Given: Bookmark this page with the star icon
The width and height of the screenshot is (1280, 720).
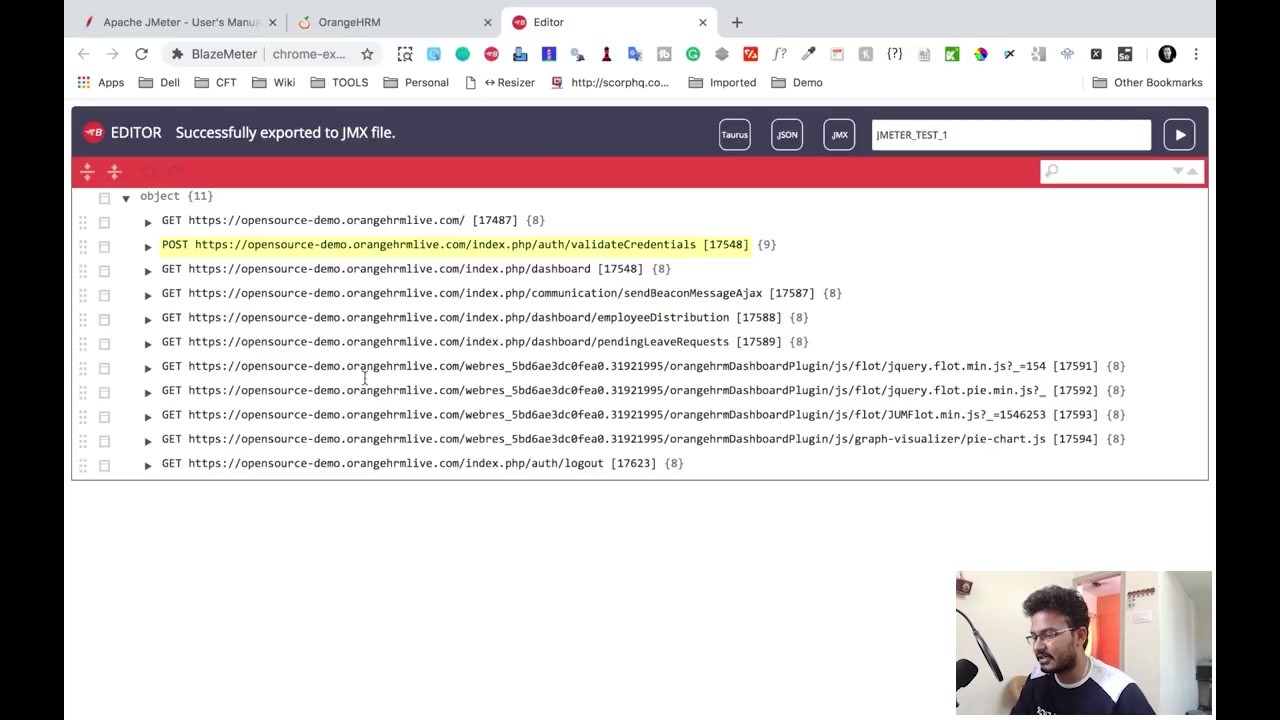Looking at the screenshot, I should pos(367,54).
